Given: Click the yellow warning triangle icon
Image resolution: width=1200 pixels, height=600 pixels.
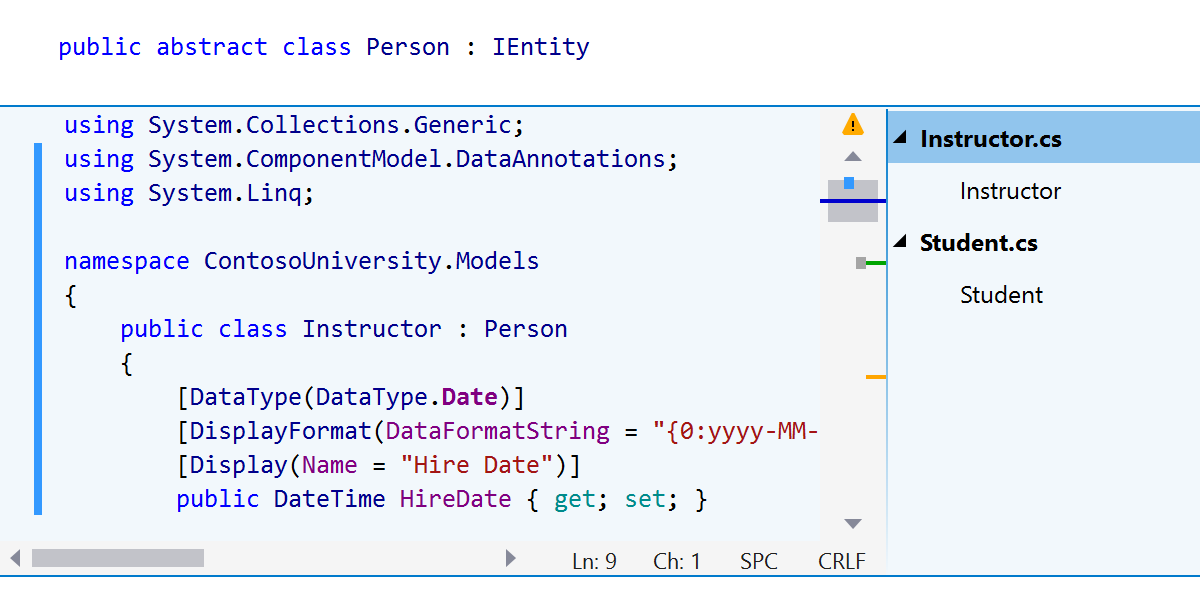Looking at the screenshot, I should click(x=852, y=125).
